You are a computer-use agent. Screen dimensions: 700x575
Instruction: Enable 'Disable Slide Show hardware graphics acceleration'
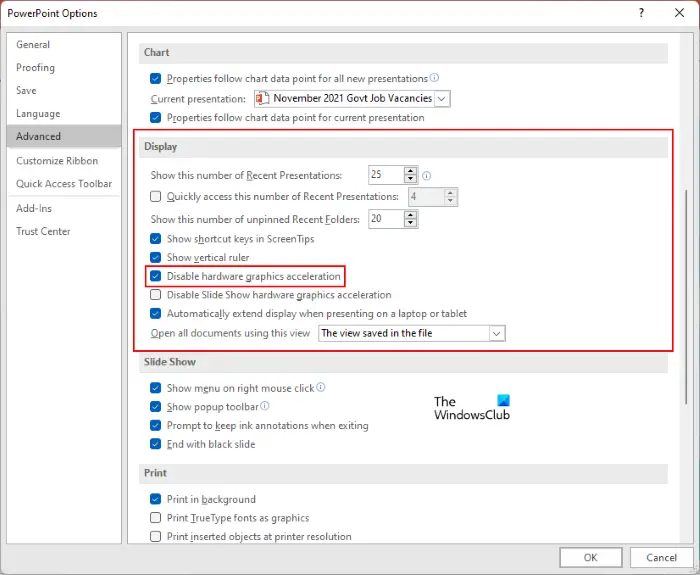tap(155, 295)
